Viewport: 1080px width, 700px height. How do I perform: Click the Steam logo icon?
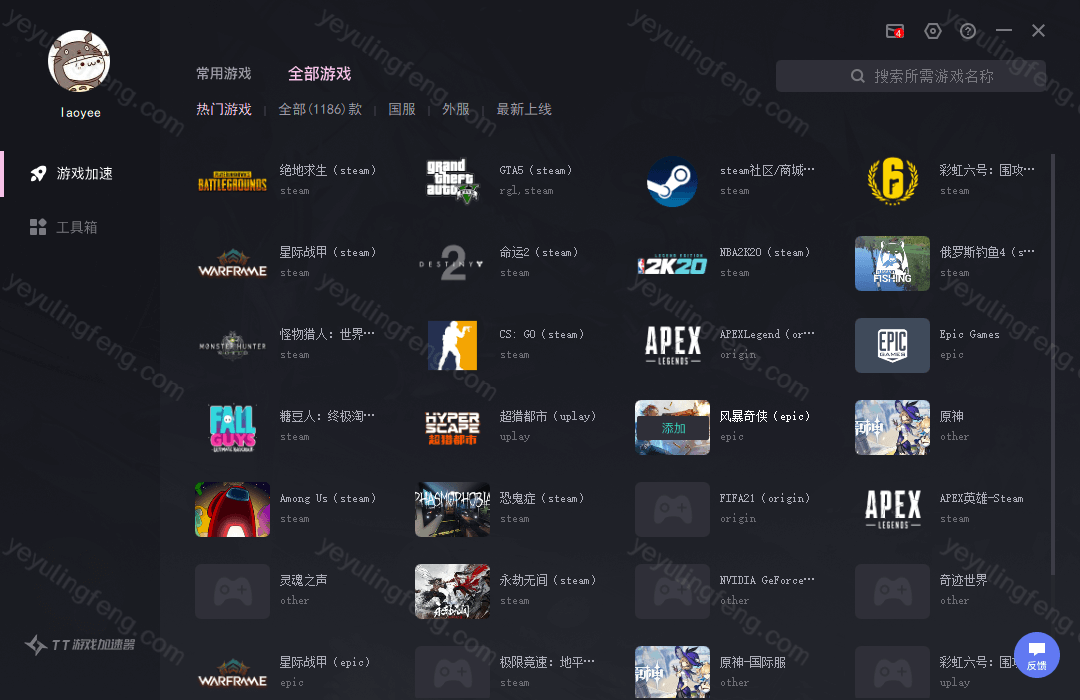tap(672, 181)
